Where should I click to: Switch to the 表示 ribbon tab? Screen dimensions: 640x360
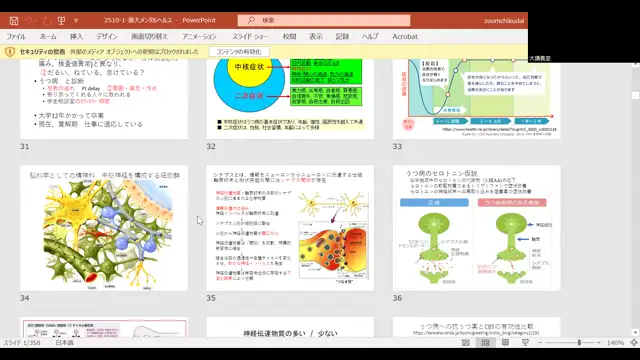[316, 37]
